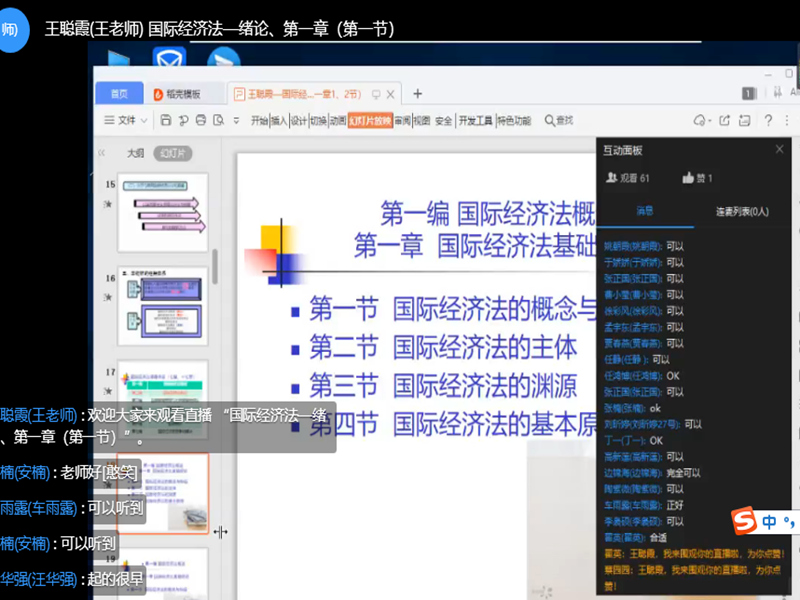Open the 幻灯片放映 slideshow ribbon tab
This screenshot has width=800, height=600.
click(x=369, y=120)
